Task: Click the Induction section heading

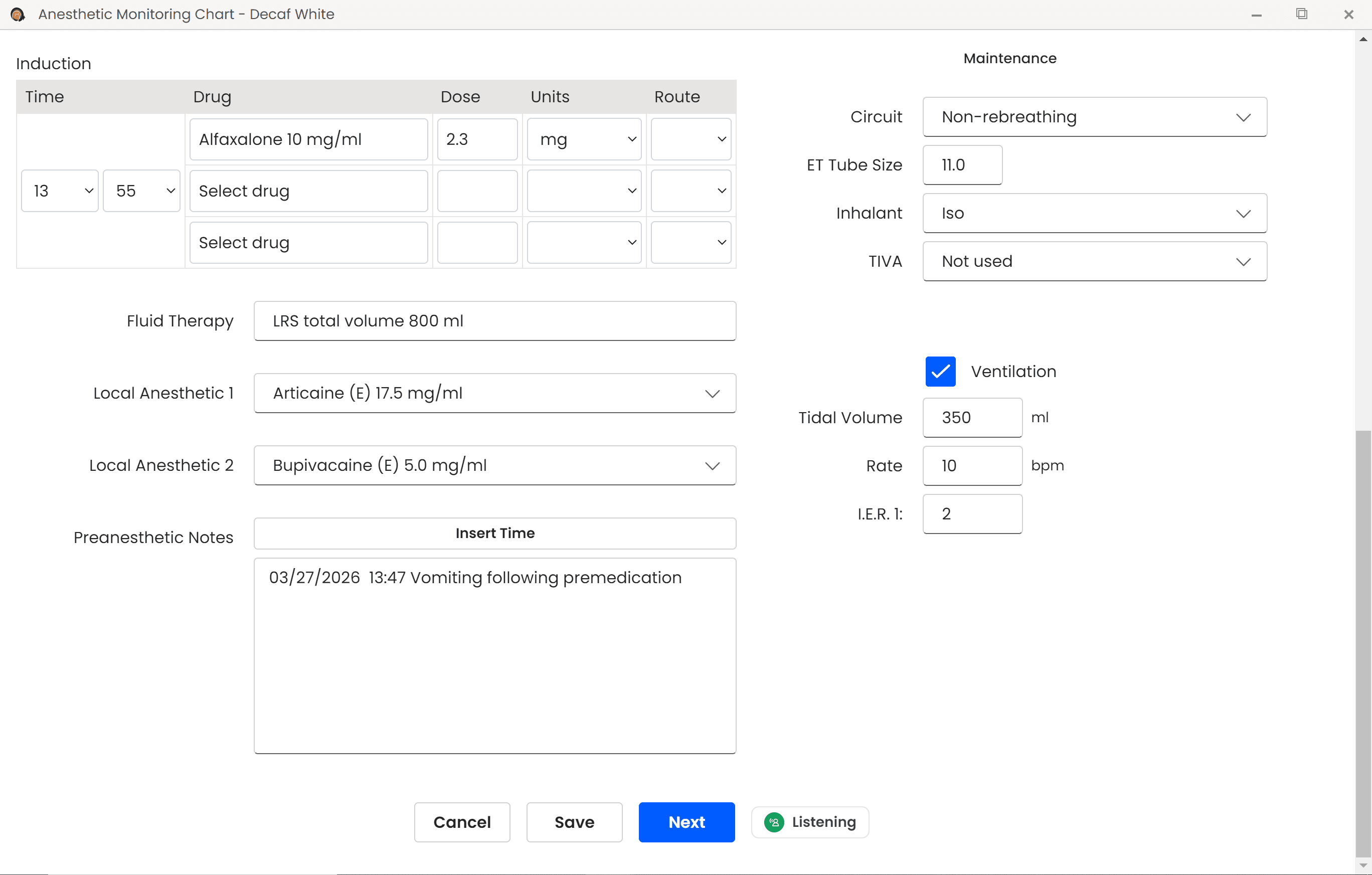Action: tap(54, 64)
